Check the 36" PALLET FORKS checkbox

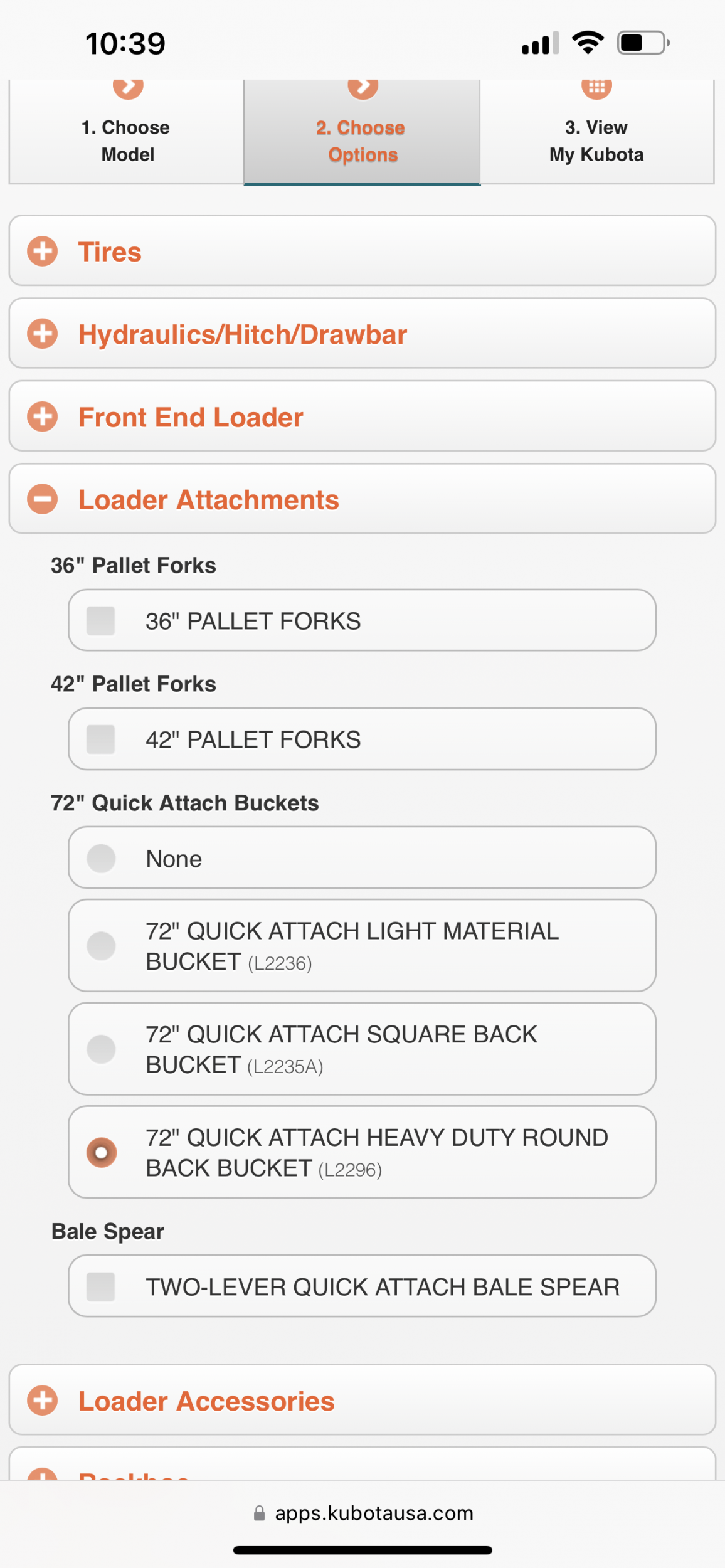pos(100,621)
